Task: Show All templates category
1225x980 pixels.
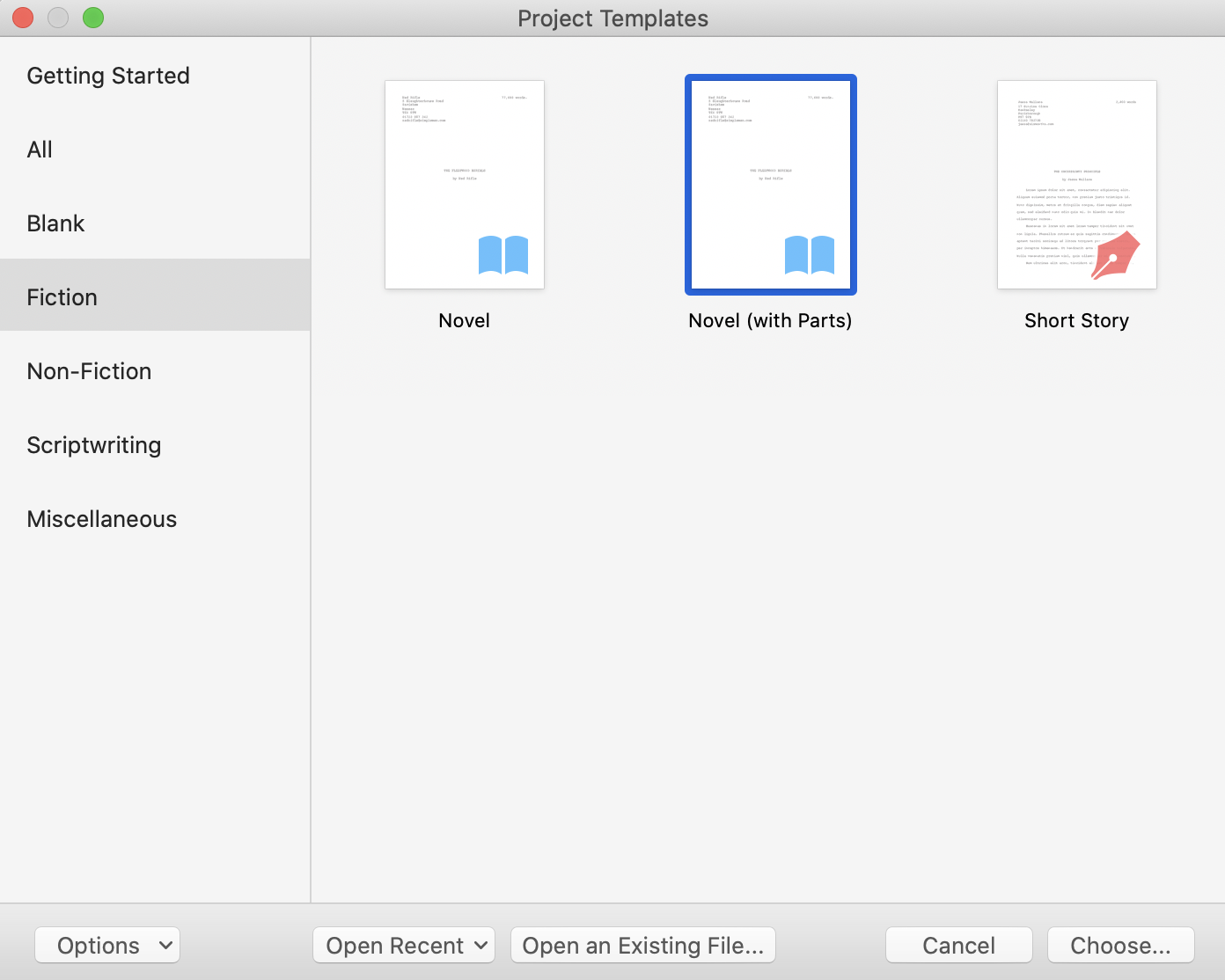Action: [40, 150]
